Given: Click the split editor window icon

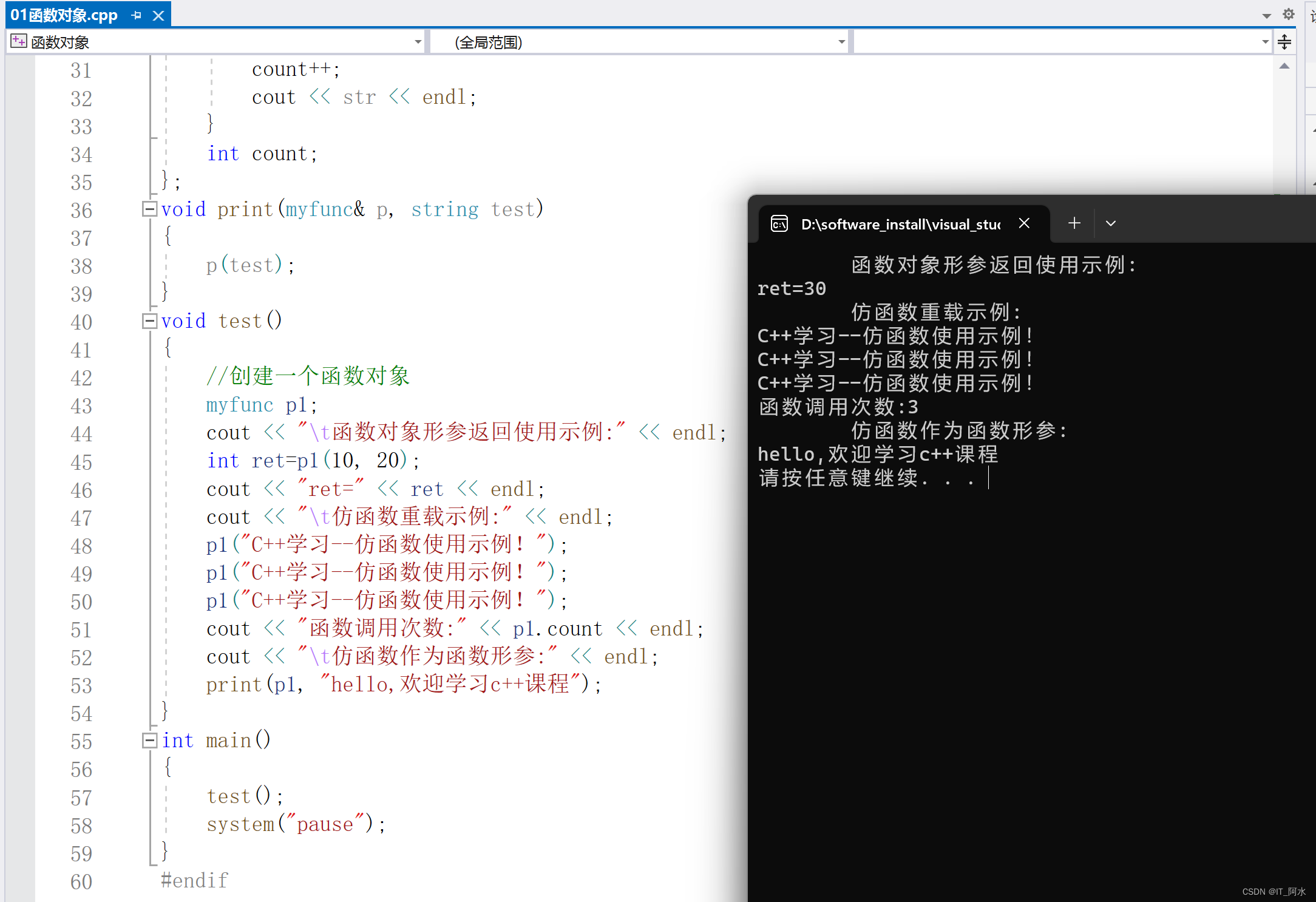Looking at the screenshot, I should pos(1284,42).
